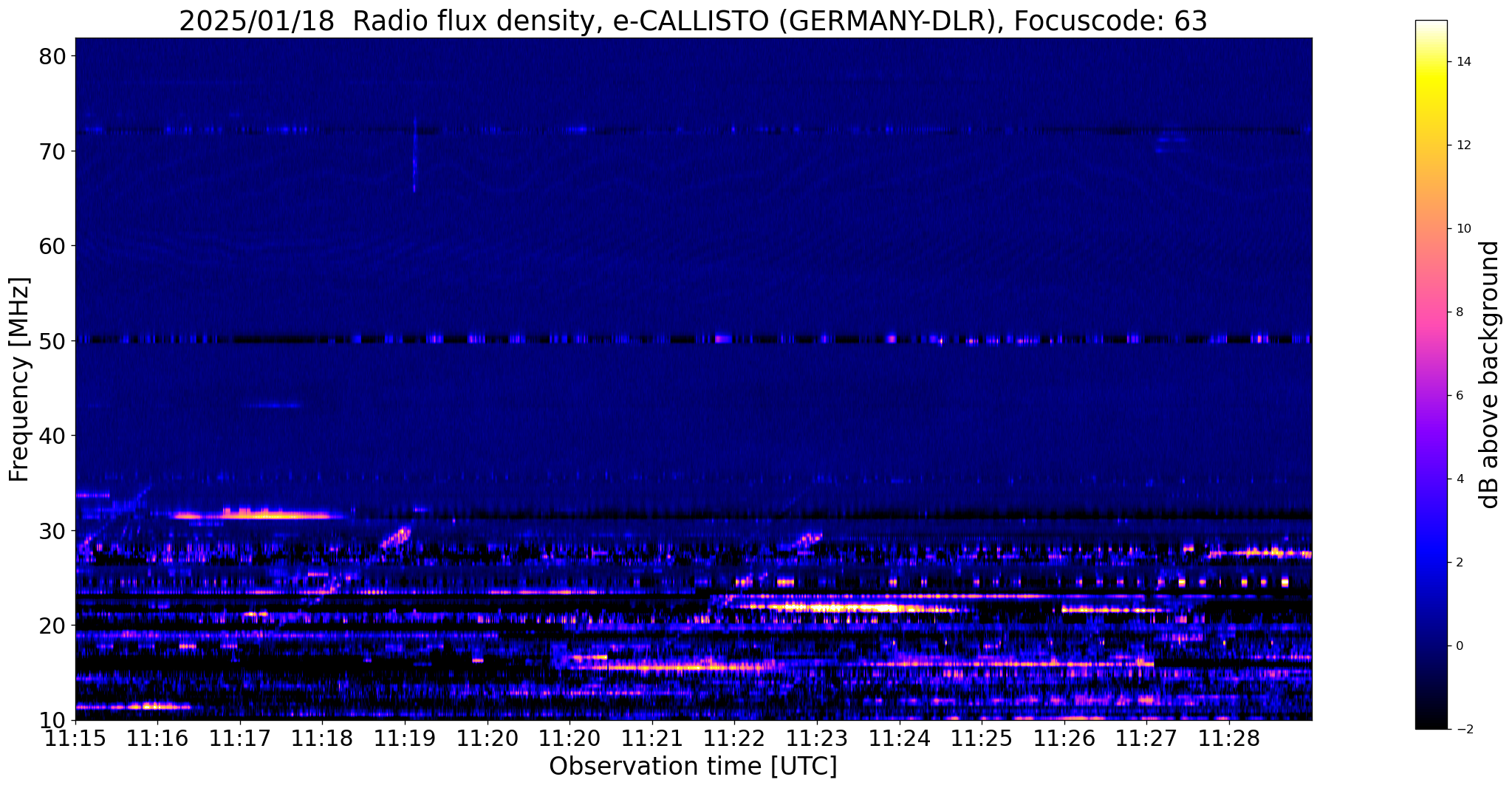Click the 11:26 time tick label
The width and height of the screenshot is (1512, 788).
coord(1064,739)
